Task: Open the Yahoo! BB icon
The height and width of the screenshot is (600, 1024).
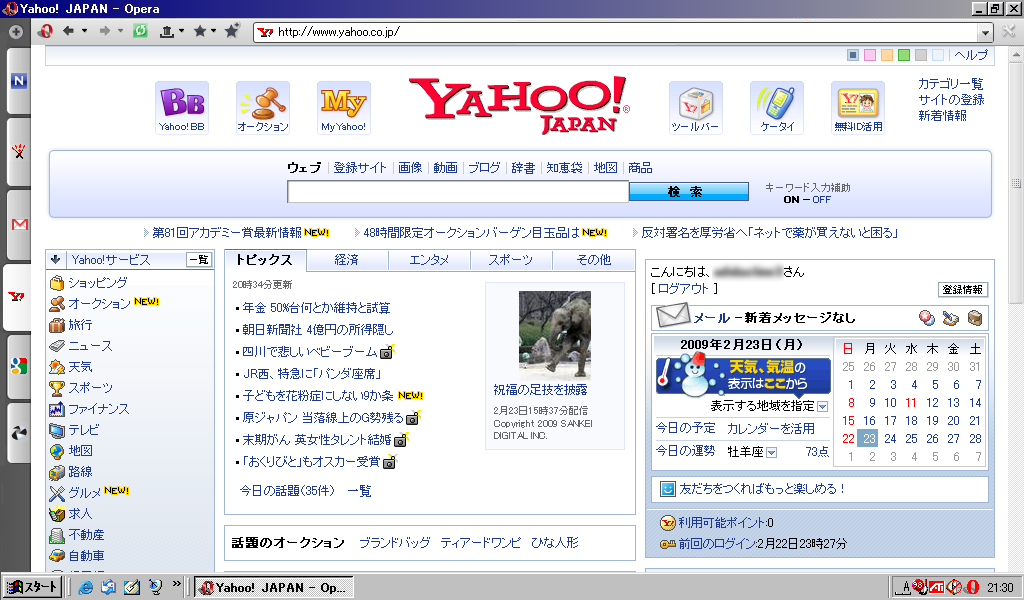Action: coord(182,108)
